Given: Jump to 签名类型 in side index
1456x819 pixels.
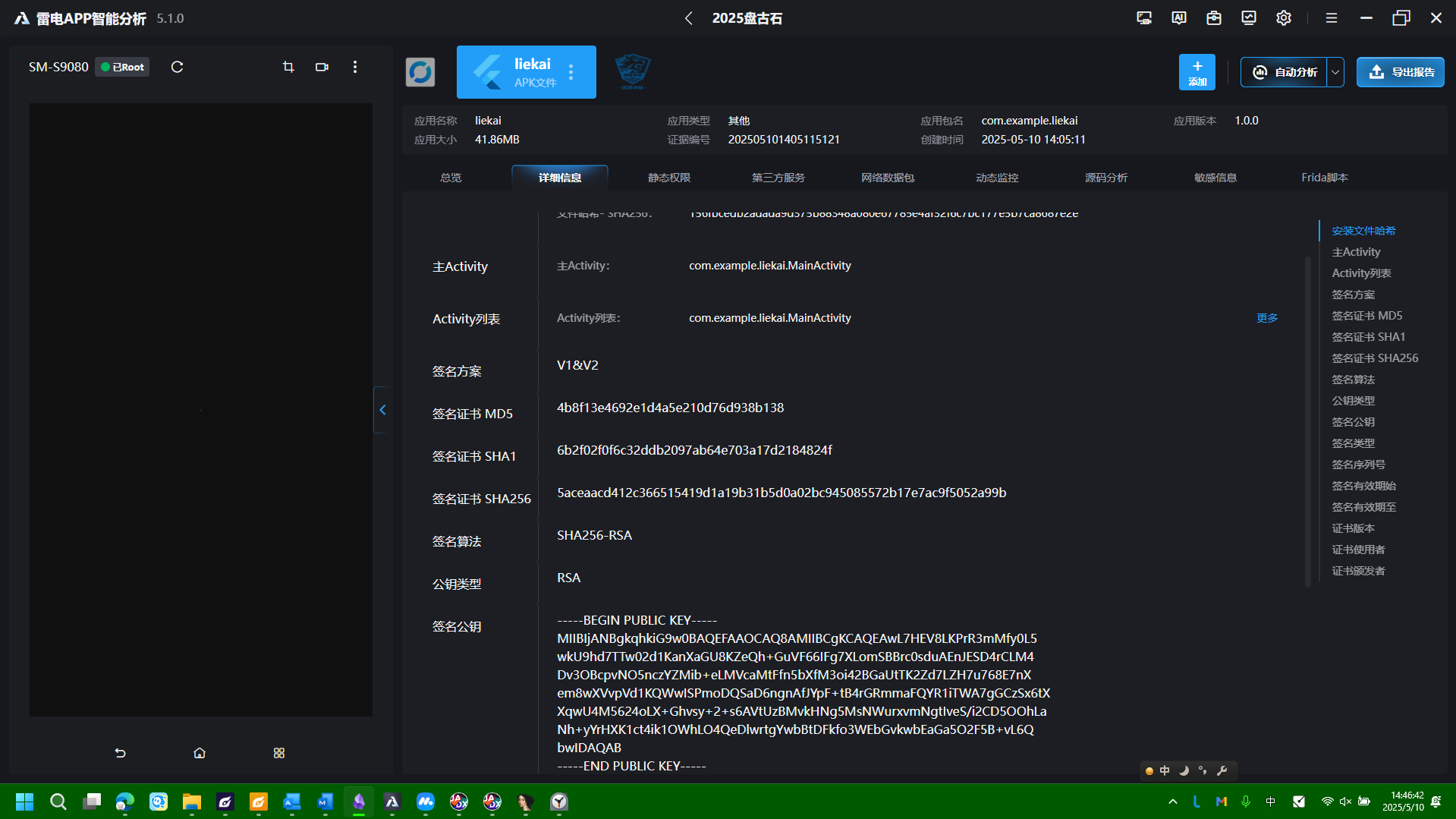Looking at the screenshot, I should pyautogui.click(x=1353, y=443).
